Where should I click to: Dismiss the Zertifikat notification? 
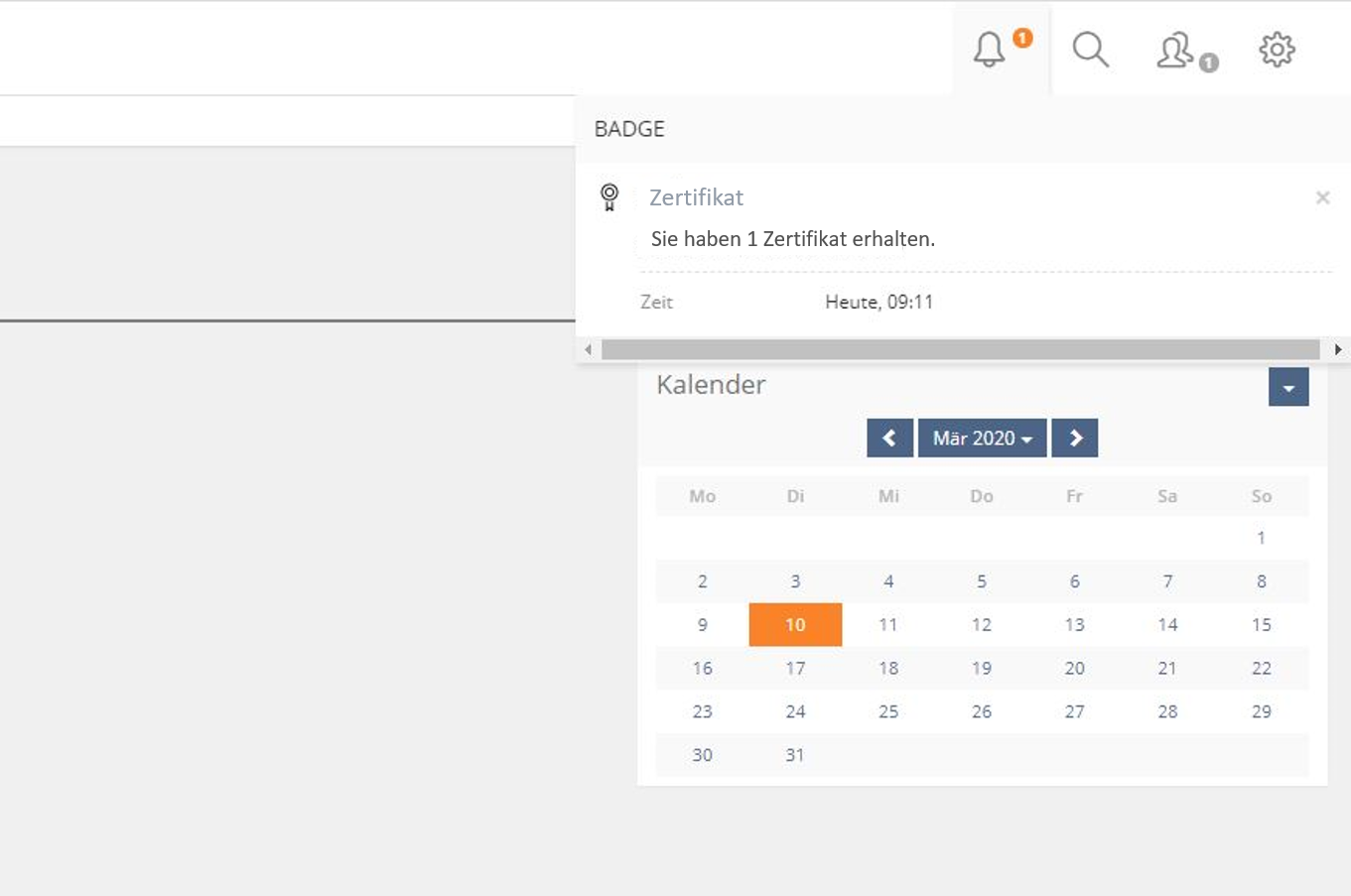tap(1322, 197)
